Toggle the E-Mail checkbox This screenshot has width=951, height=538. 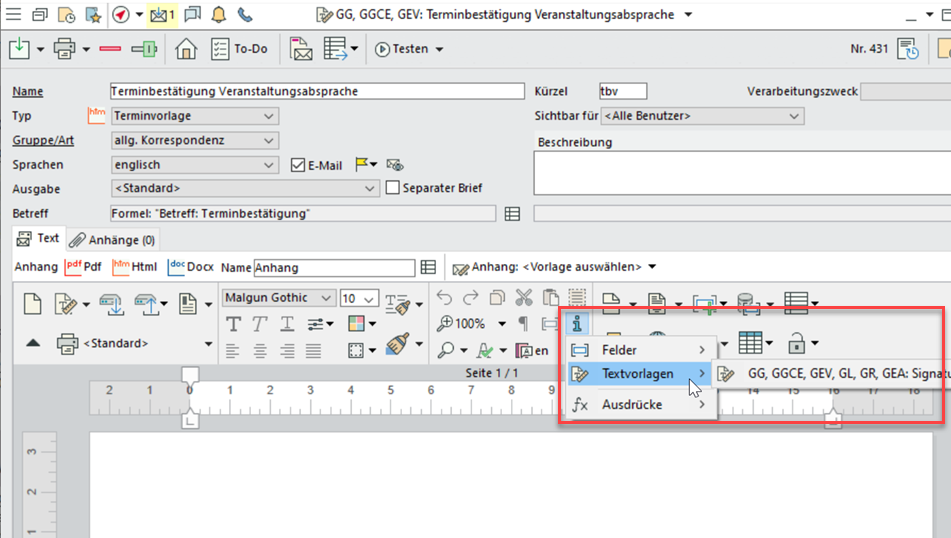click(x=298, y=165)
